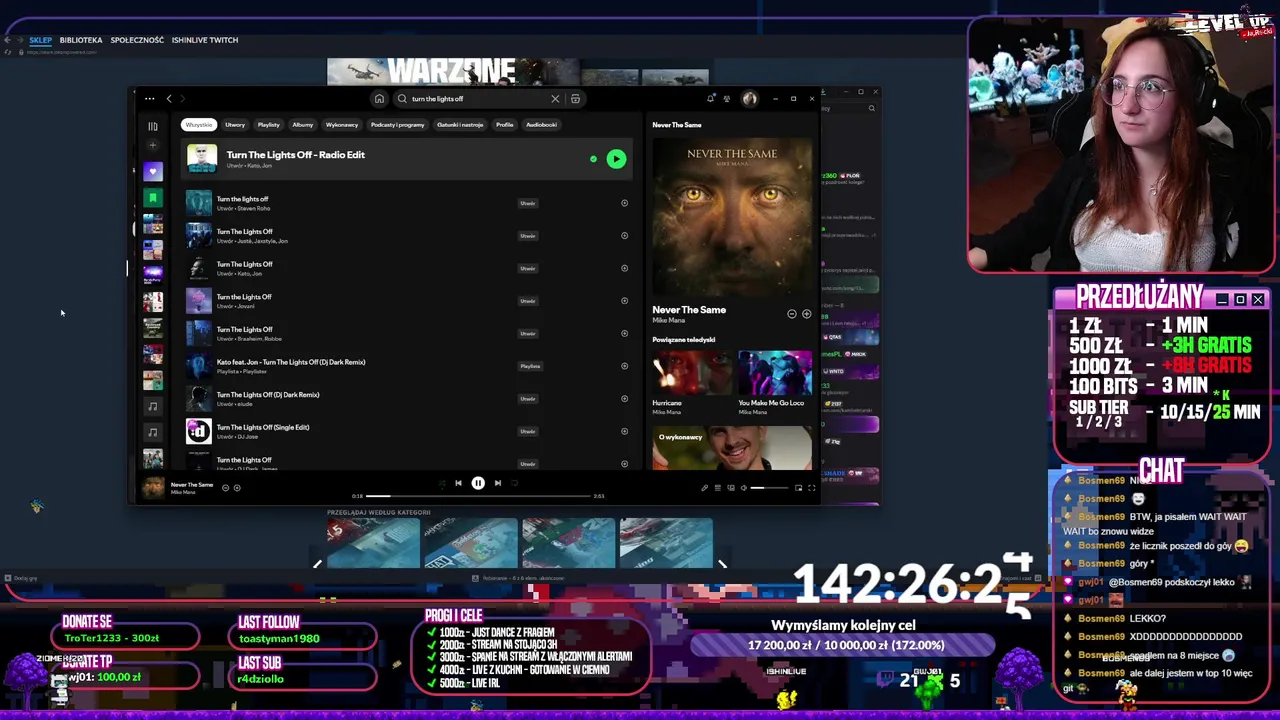Add DJ Jose Single Edit to library
Screen dimensions: 1280x720
(624, 431)
